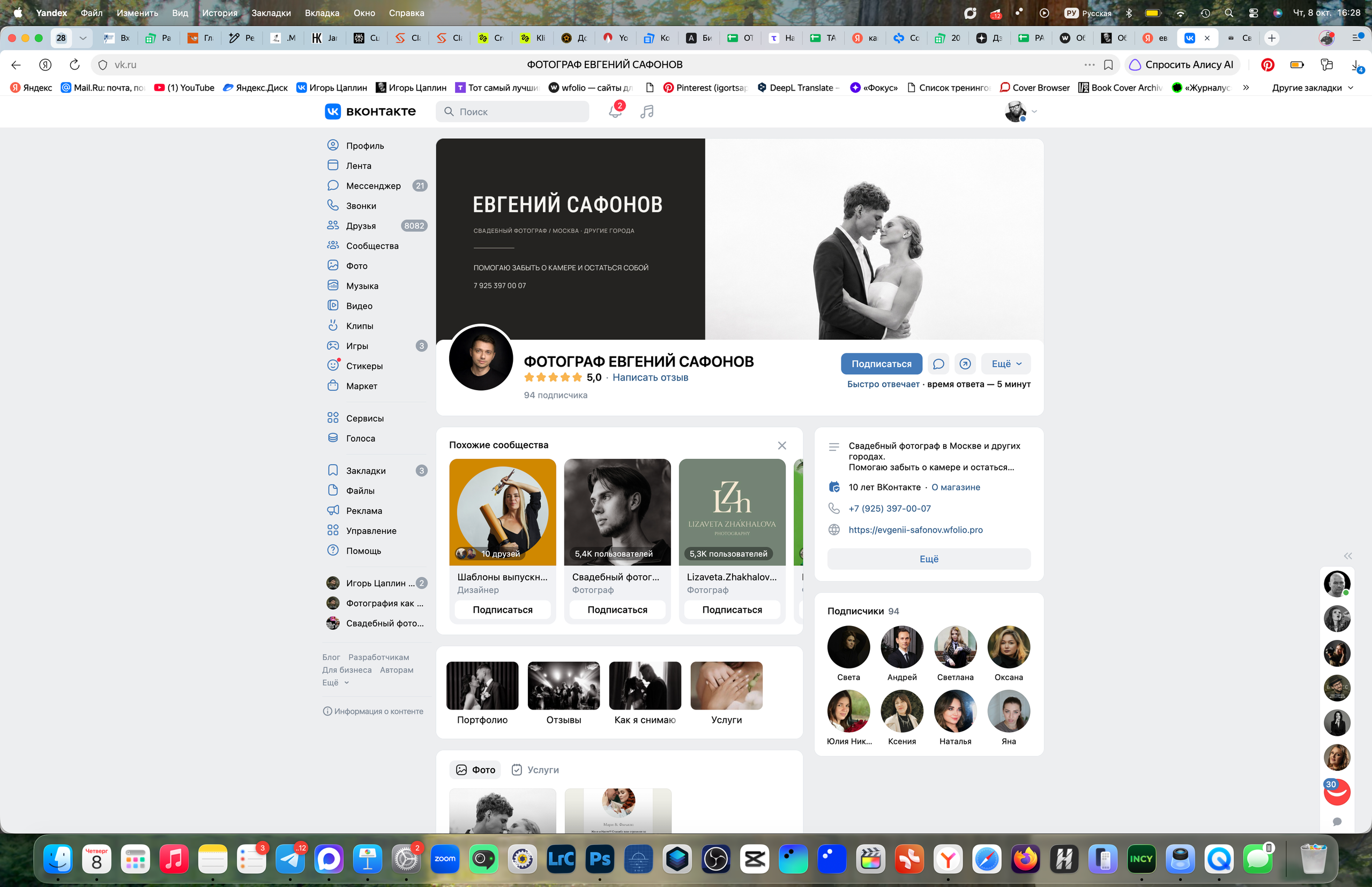Screen dimensions: 1372x887
Task: Bookmark this page with the bookmark icon
Action: (1108, 64)
